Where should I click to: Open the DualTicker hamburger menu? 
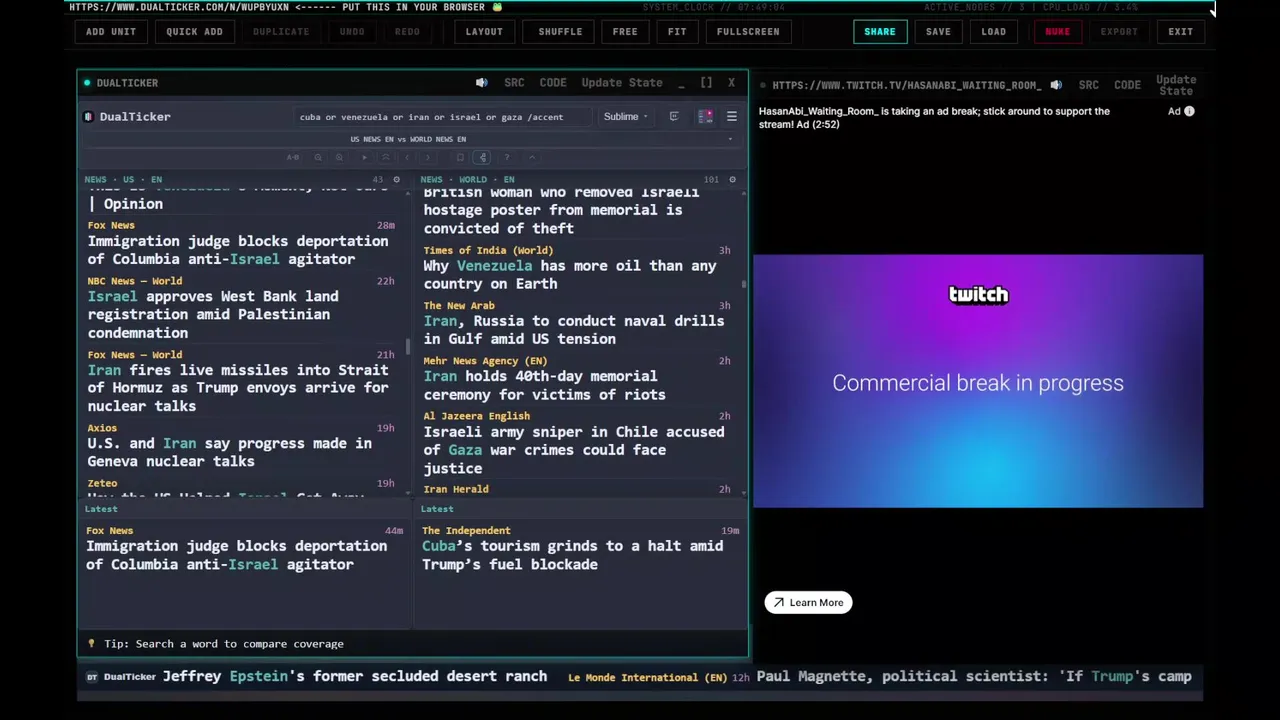pyautogui.click(x=731, y=117)
